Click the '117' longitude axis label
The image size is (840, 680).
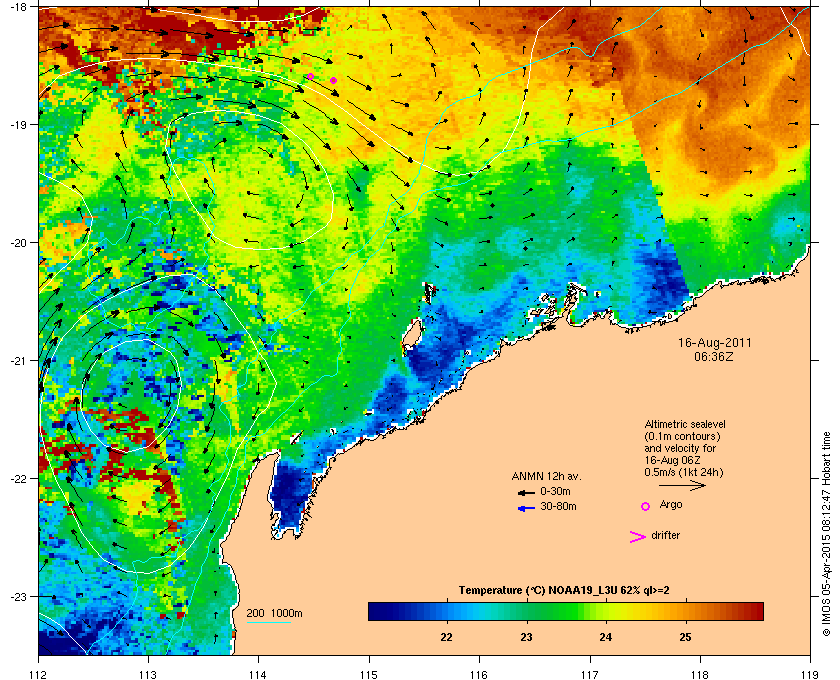click(x=590, y=675)
